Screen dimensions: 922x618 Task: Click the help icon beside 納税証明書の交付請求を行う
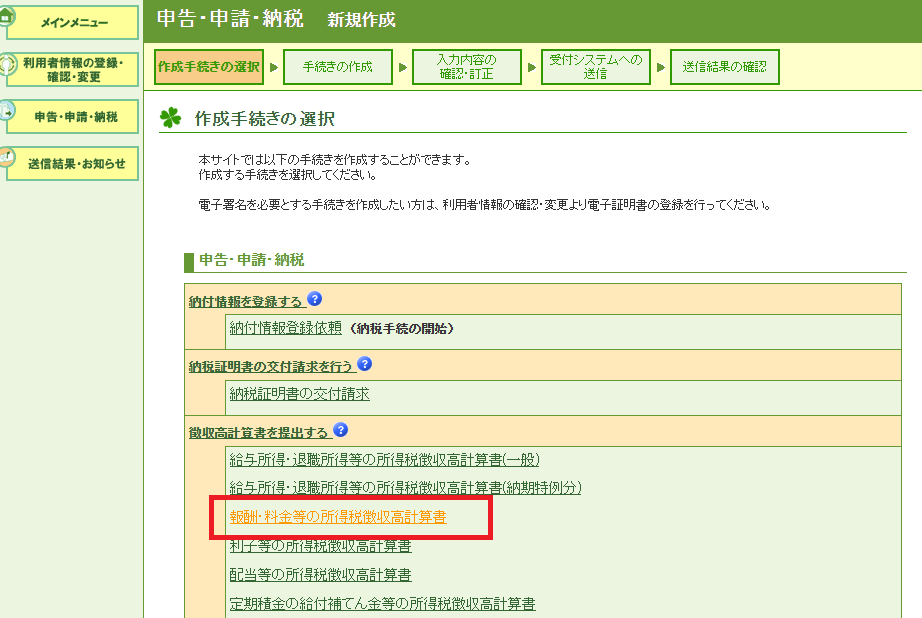tap(364, 365)
